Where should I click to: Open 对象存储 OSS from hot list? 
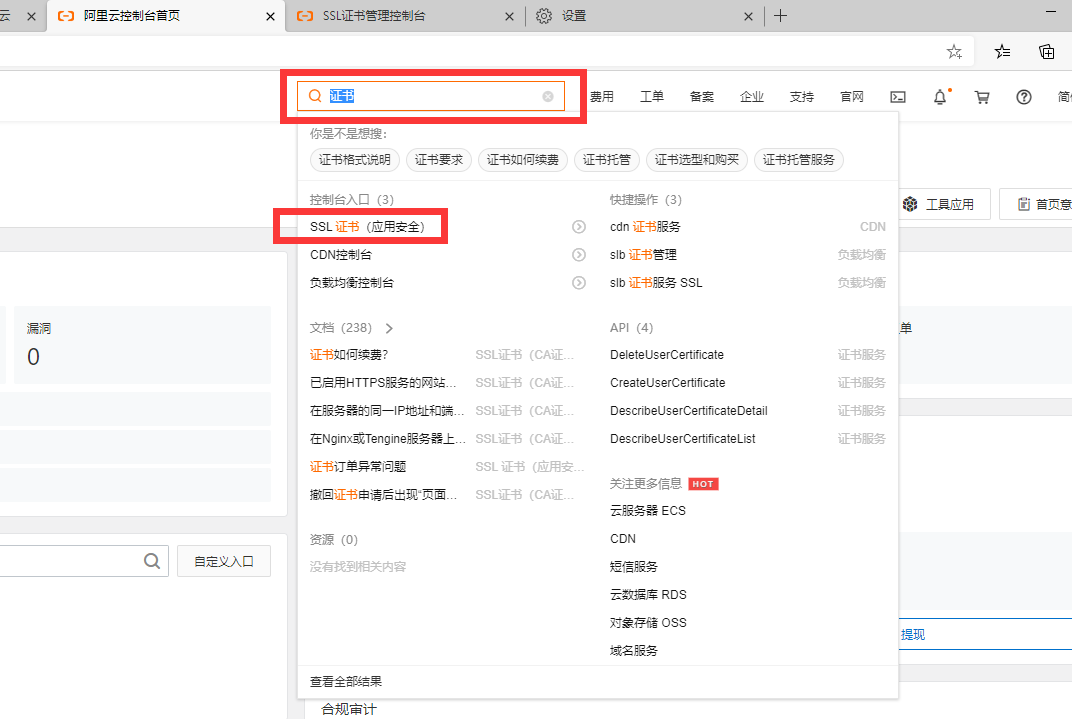(648, 623)
